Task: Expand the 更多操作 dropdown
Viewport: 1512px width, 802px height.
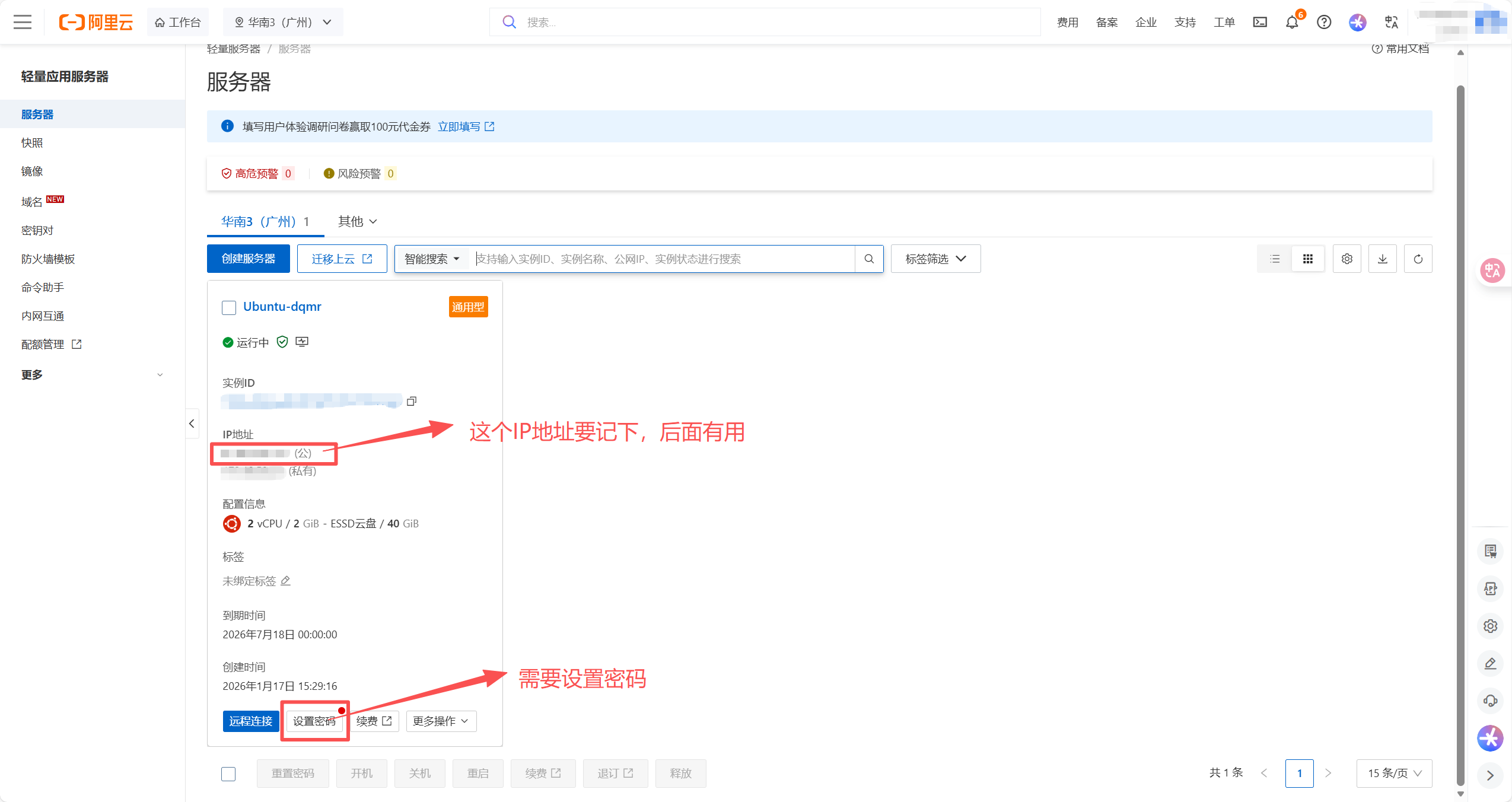Action: (x=441, y=721)
